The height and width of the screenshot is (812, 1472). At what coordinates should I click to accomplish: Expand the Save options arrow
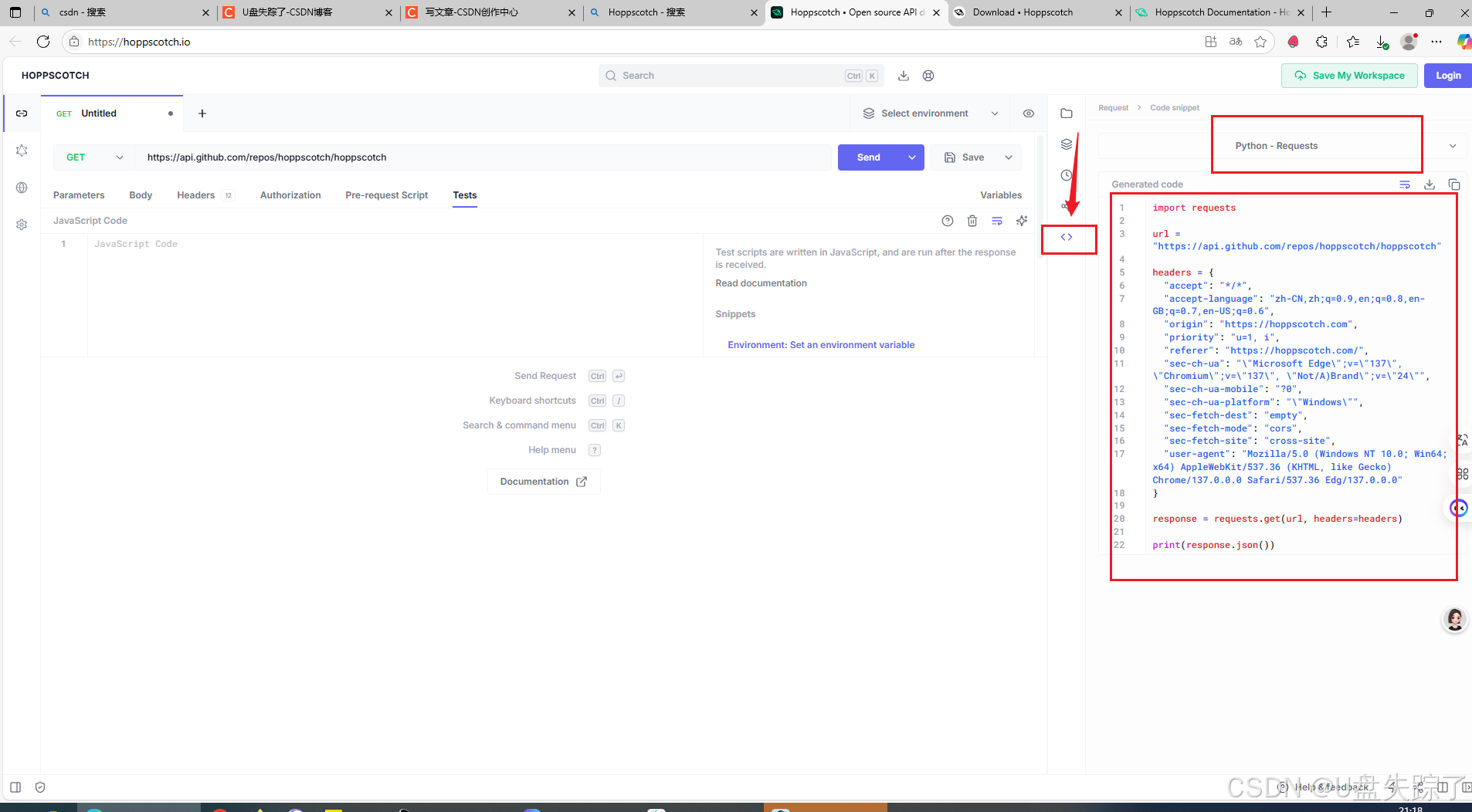coord(1009,157)
